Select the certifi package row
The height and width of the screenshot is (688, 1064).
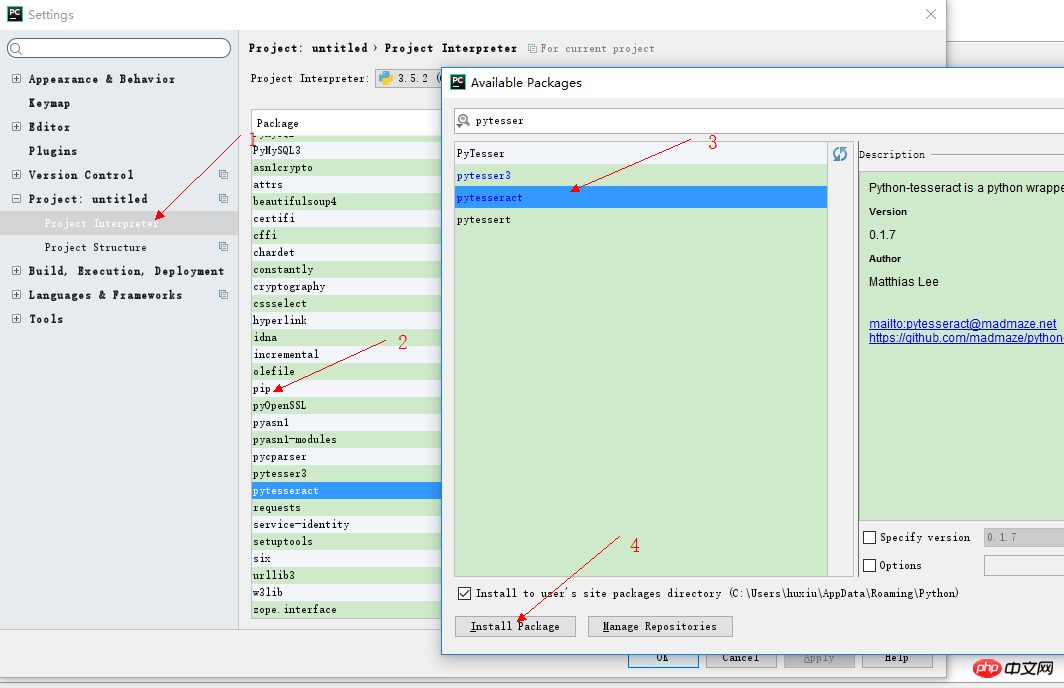pos(347,218)
